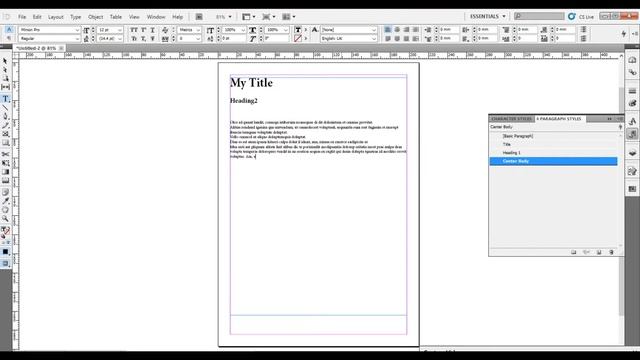Toggle Align Center paragraph alignment
Viewport: 640px width, 360px height.
coord(397,29)
